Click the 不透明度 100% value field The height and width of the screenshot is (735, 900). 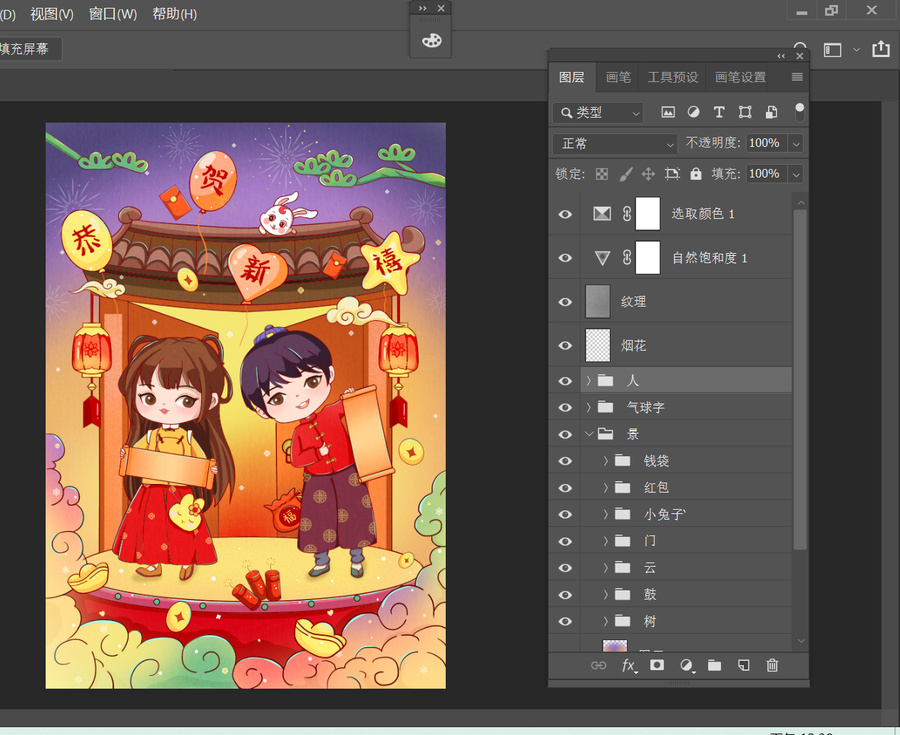coord(766,143)
